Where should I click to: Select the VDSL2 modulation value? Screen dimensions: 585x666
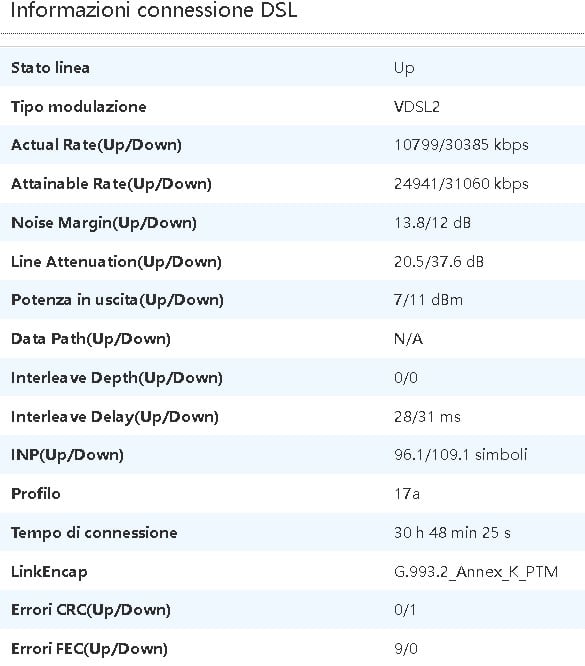point(417,107)
